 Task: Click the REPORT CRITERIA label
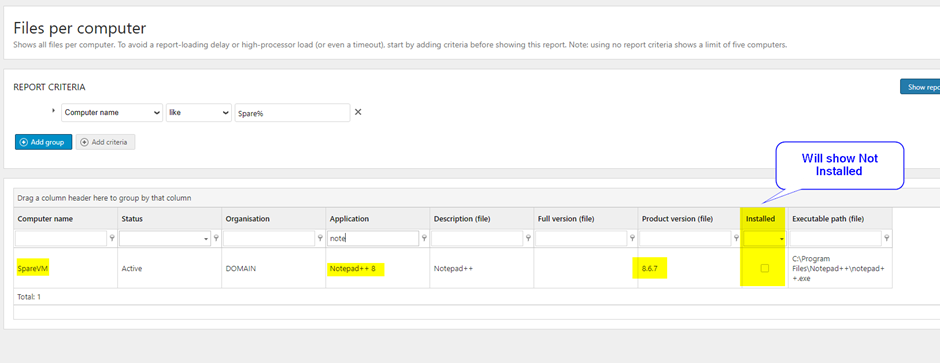(49, 87)
